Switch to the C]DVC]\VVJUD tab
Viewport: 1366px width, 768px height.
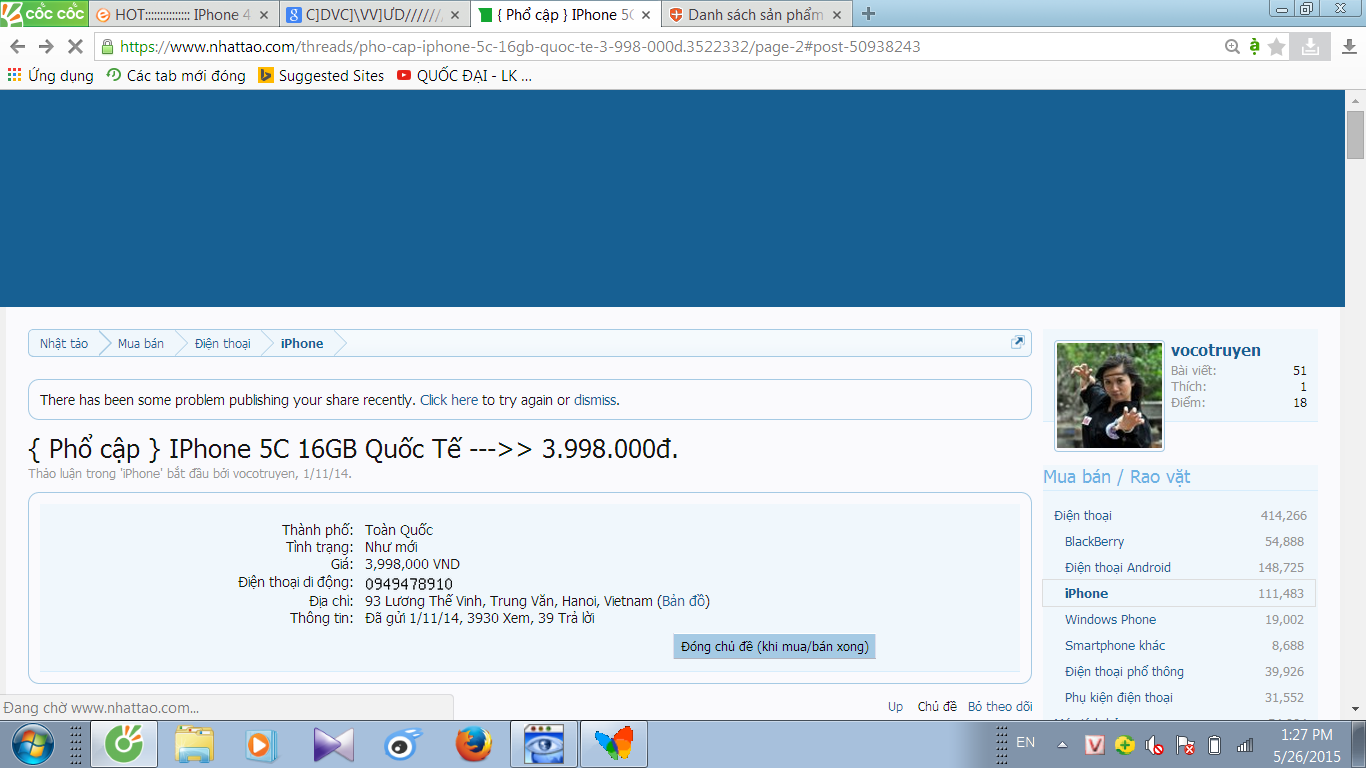pyautogui.click(x=373, y=15)
